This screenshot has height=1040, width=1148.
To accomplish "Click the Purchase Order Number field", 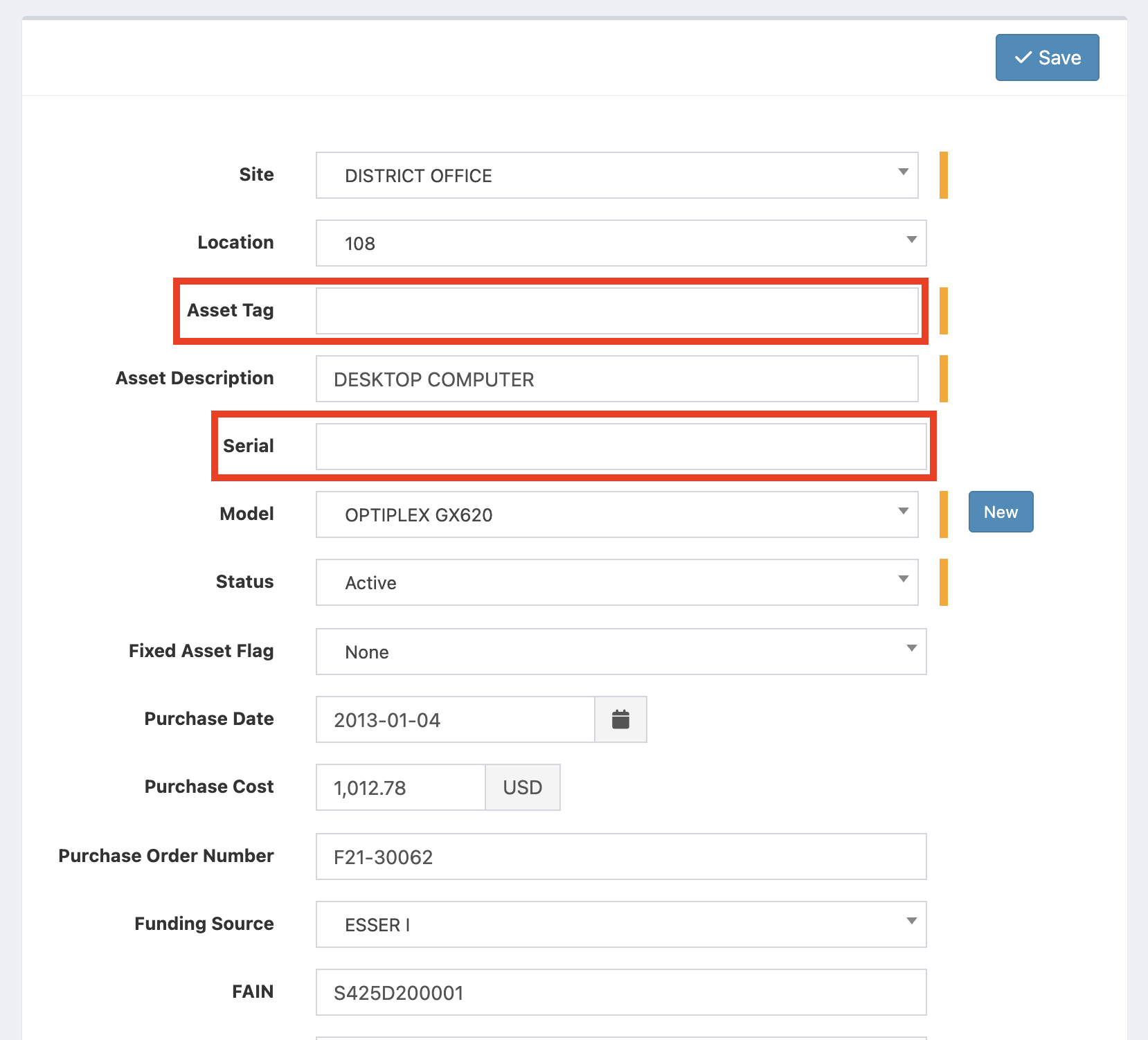I will pos(620,857).
